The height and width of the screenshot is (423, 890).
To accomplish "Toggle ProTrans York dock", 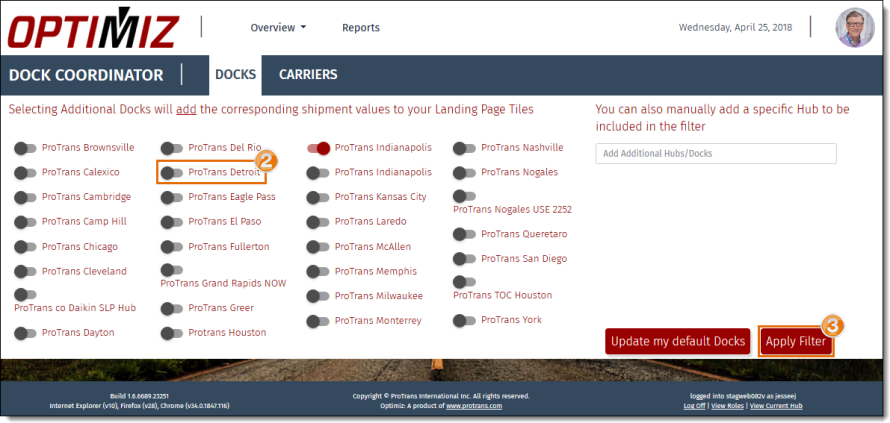I will point(464,321).
